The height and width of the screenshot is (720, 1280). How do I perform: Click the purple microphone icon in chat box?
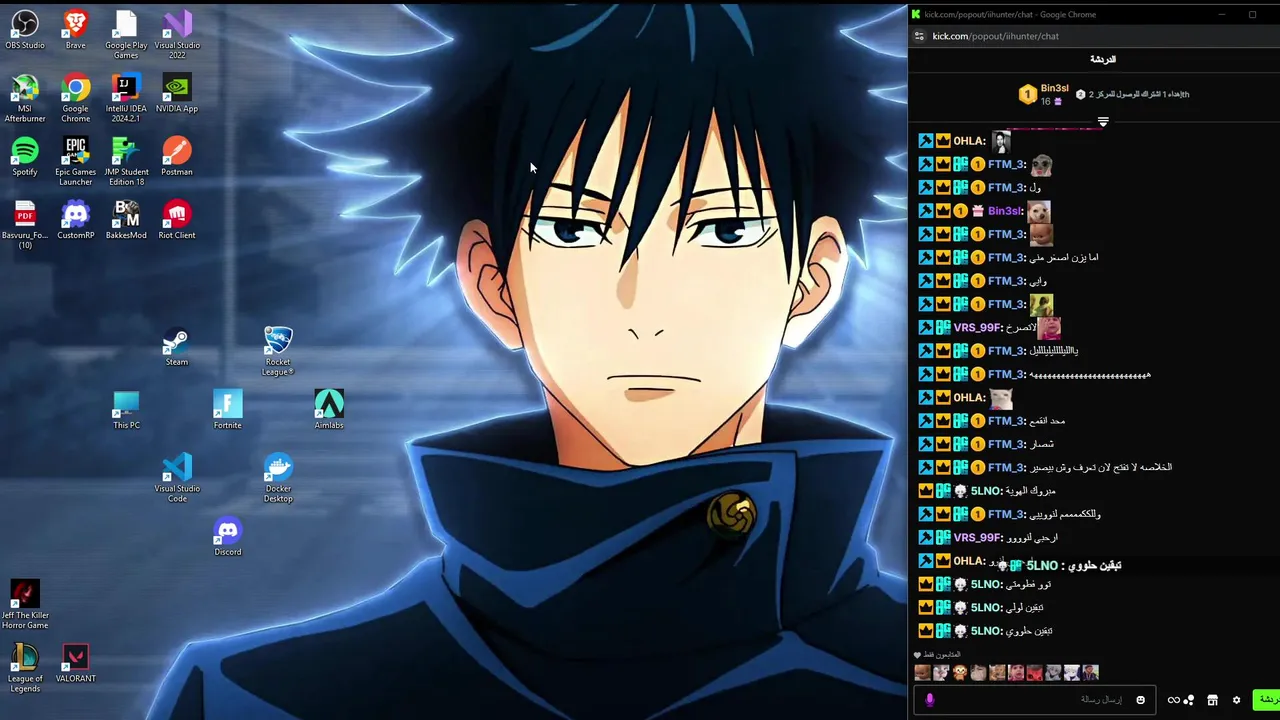coord(929,700)
